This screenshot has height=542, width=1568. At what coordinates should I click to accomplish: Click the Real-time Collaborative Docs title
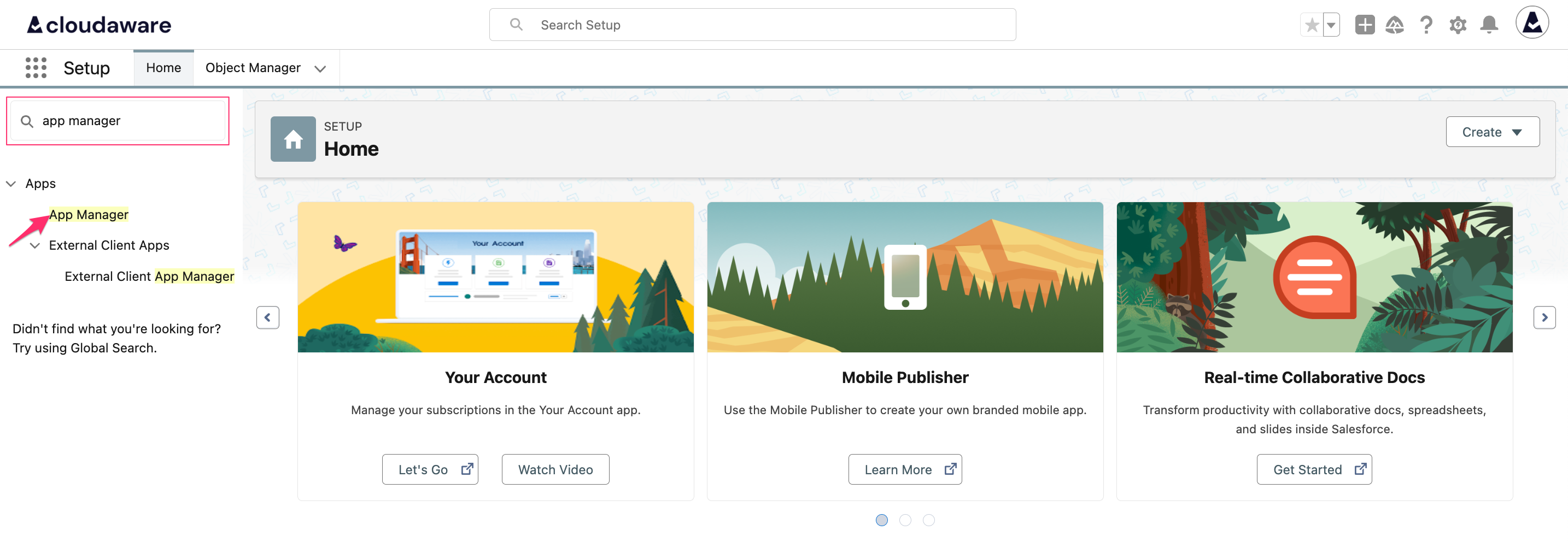point(1314,377)
